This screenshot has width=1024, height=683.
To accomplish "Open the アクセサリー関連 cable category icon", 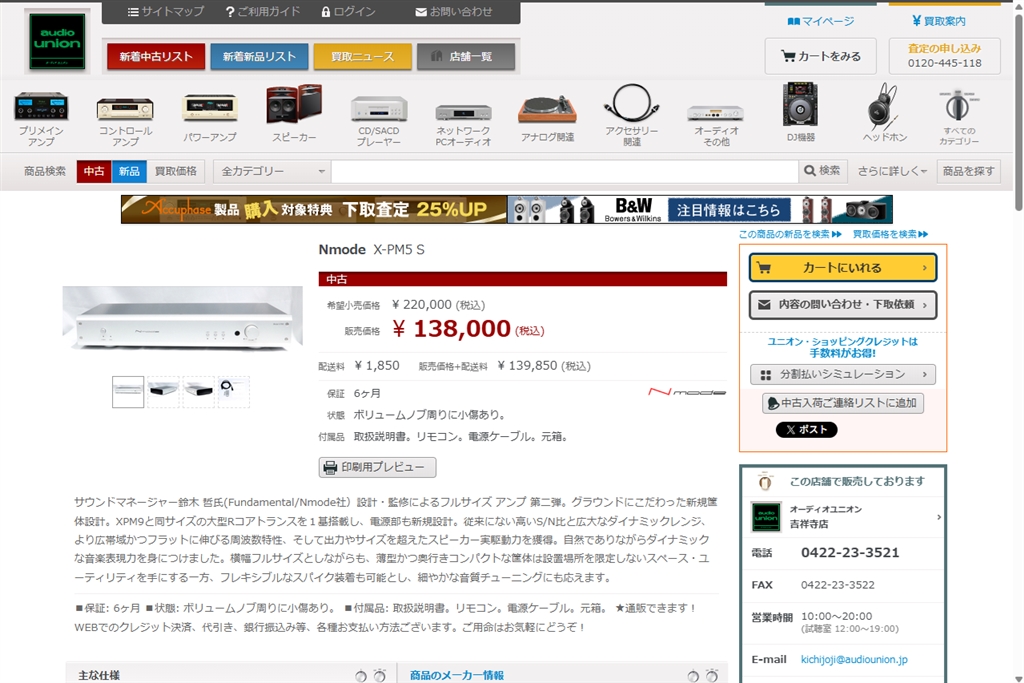I will pos(632,115).
